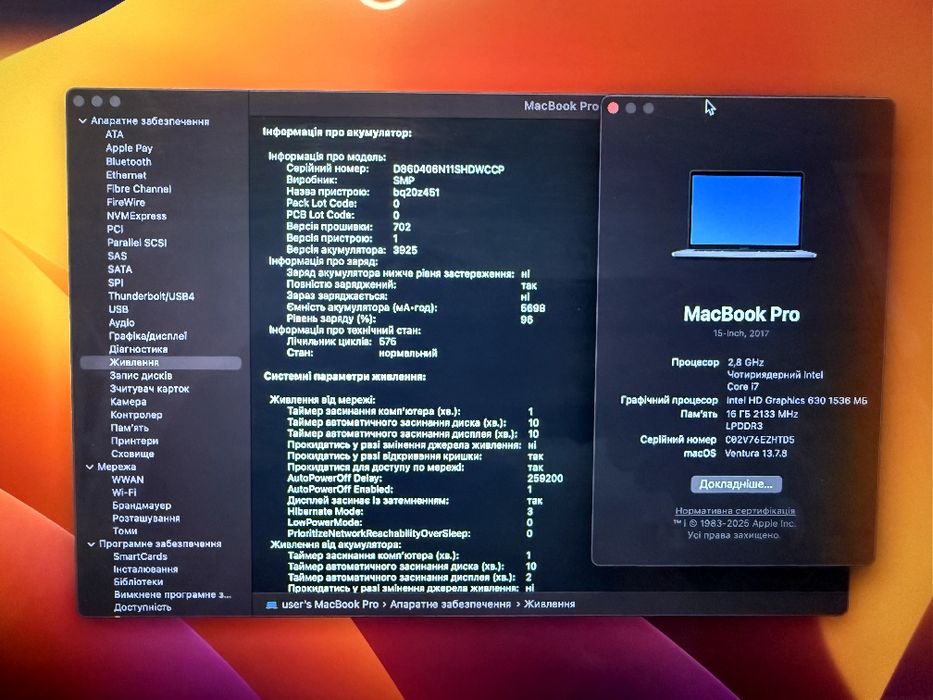Click user's MacBook Pro in path bar

click(330, 605)
